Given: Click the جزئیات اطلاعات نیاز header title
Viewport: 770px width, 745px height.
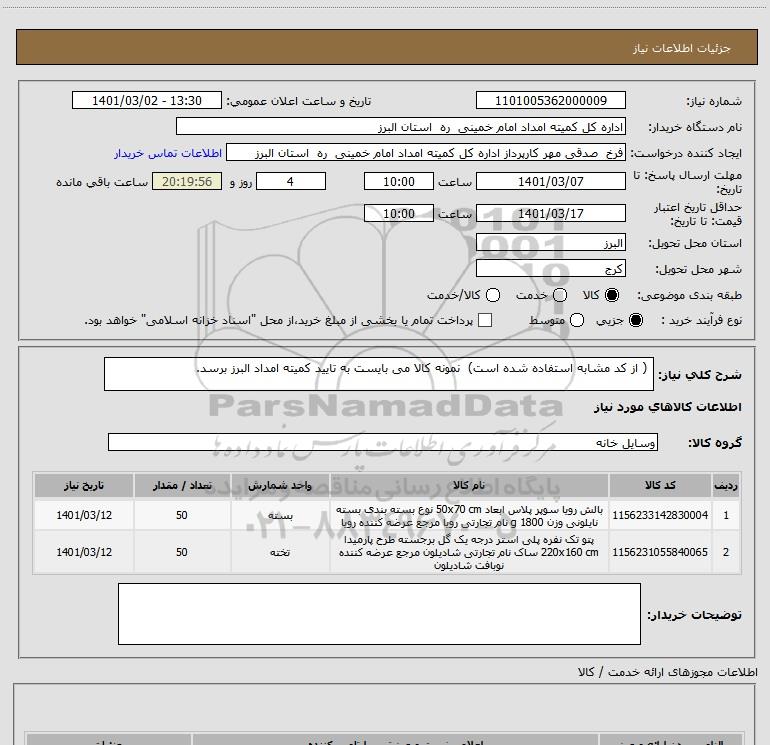Looking at the screenshot, I should click(682, 48).
